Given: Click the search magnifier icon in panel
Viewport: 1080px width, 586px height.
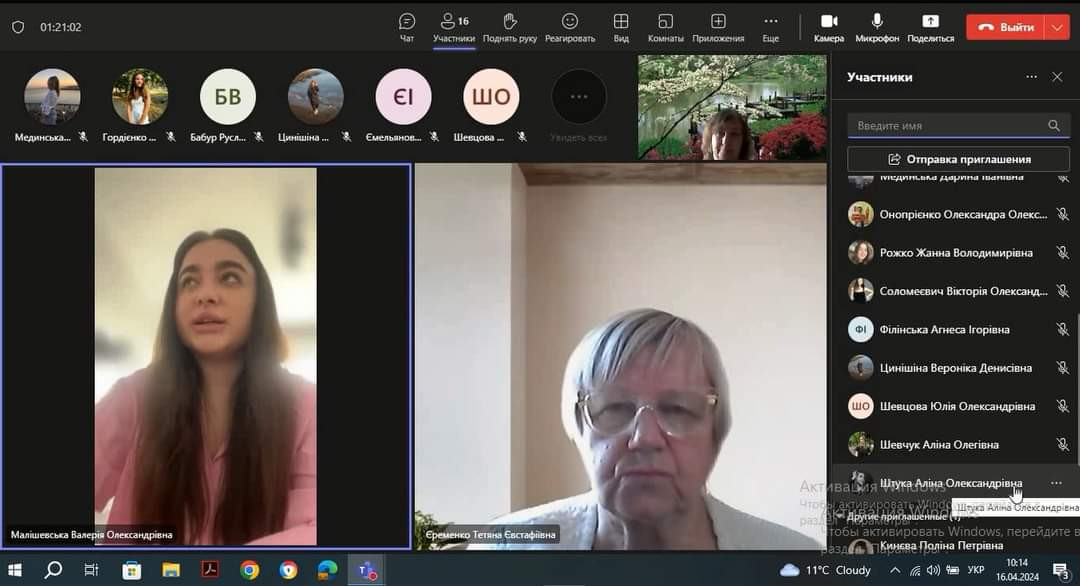Looking at the screenshot, I should coord(1054,125).
